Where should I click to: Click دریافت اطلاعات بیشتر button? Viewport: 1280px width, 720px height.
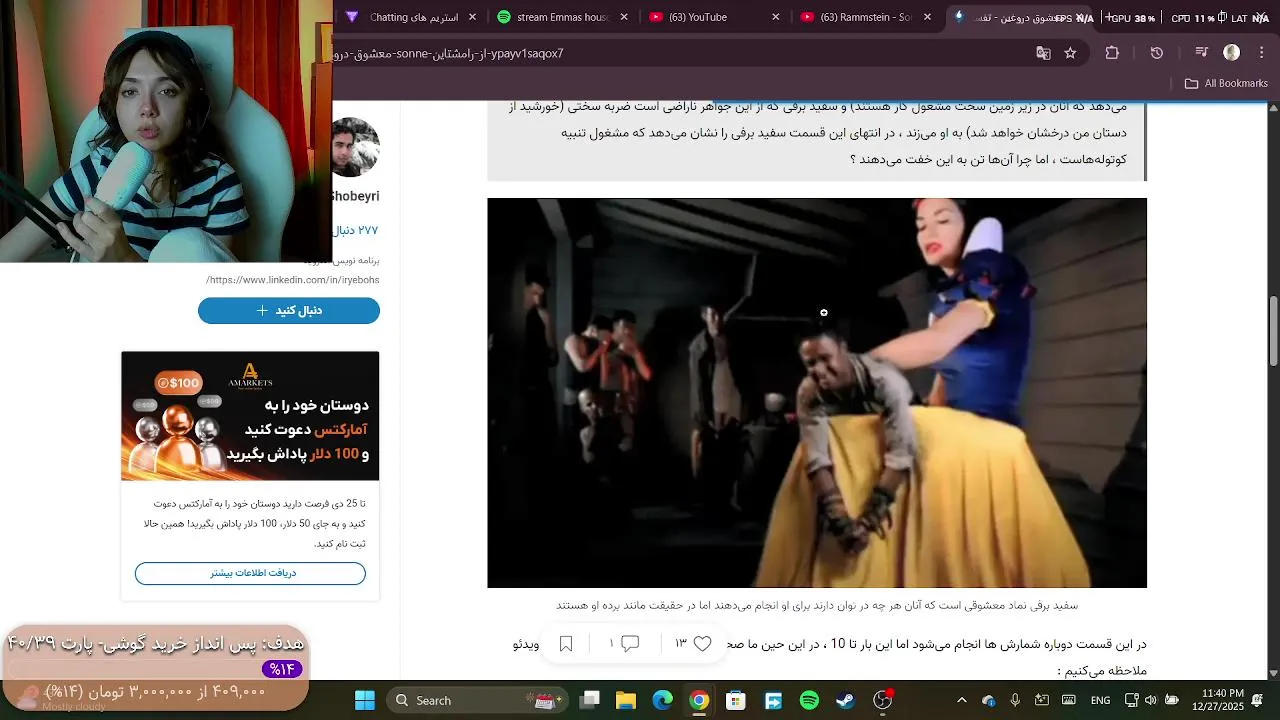250,573
